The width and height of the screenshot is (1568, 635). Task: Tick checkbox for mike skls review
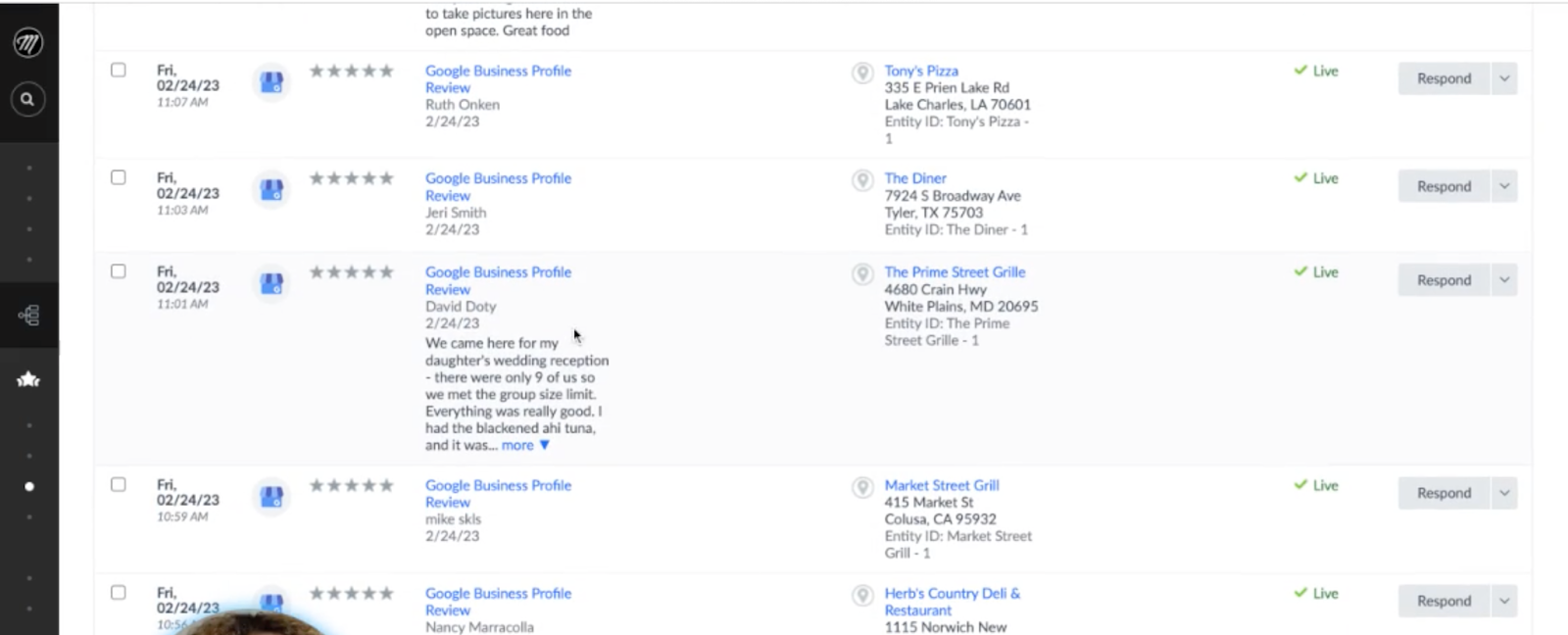119,484
